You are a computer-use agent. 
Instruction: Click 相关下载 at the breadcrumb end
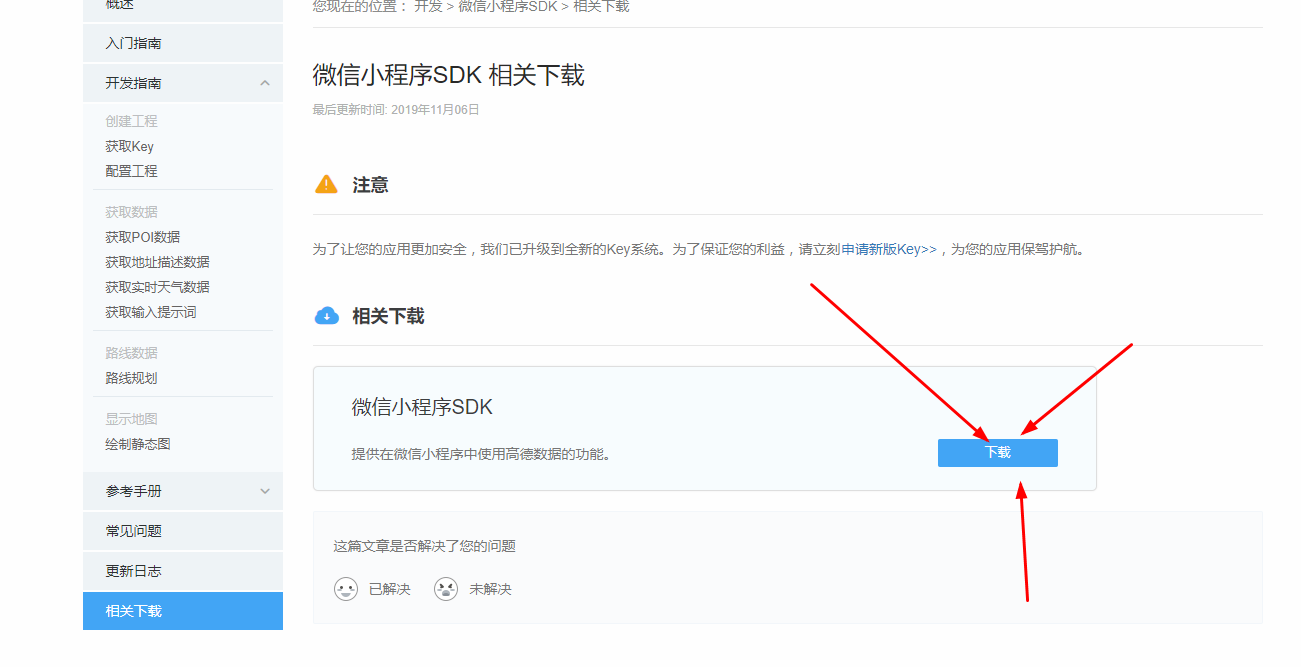click(x=601, y=6)
